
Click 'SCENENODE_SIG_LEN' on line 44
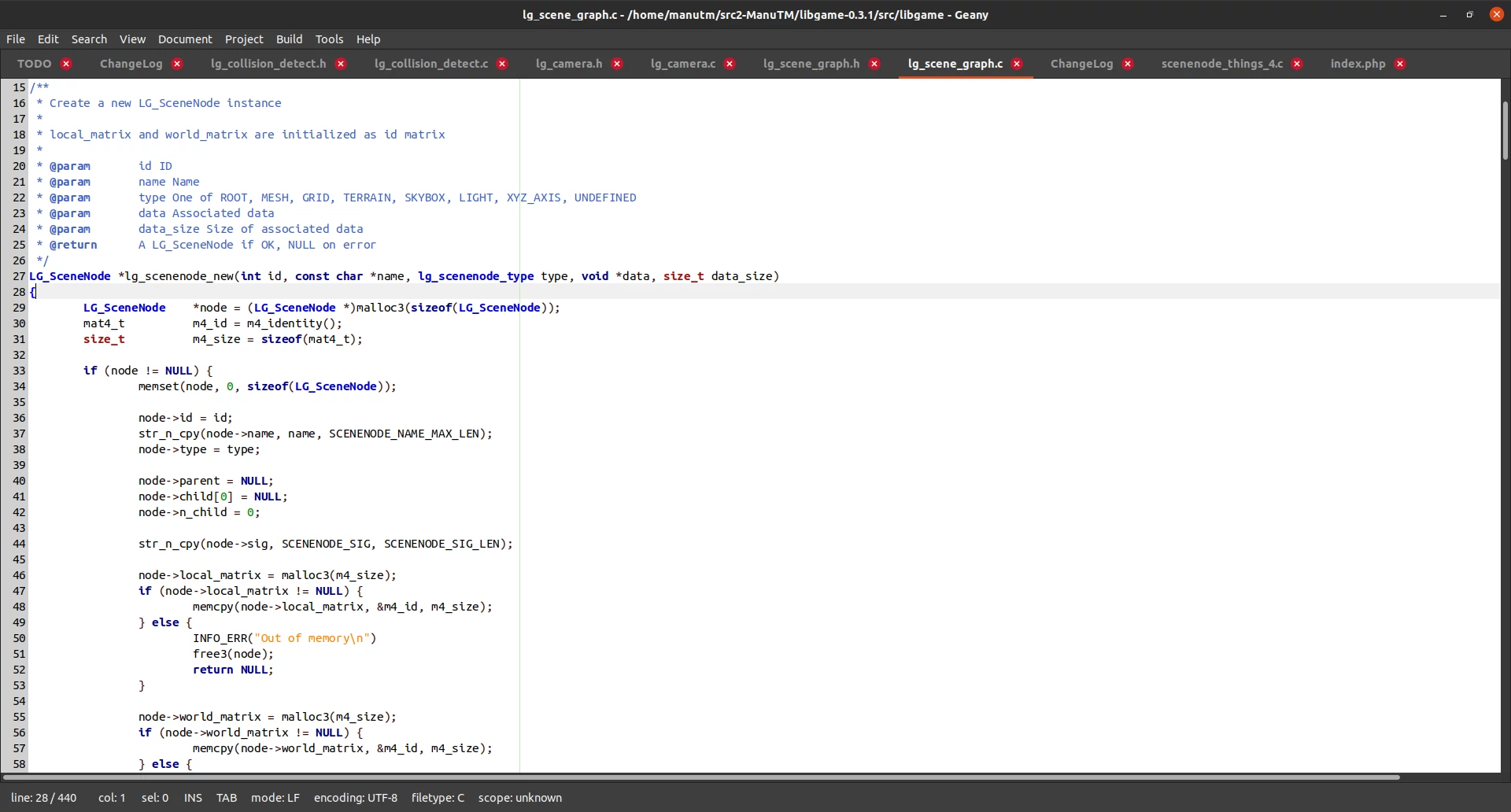tap(441, 544)
